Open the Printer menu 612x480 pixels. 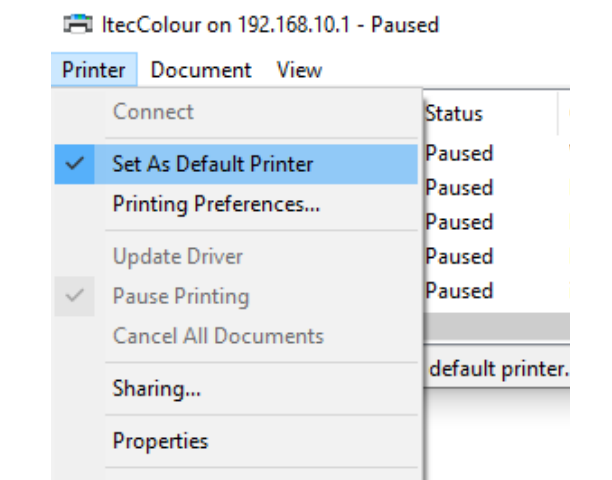pos(93,70)
